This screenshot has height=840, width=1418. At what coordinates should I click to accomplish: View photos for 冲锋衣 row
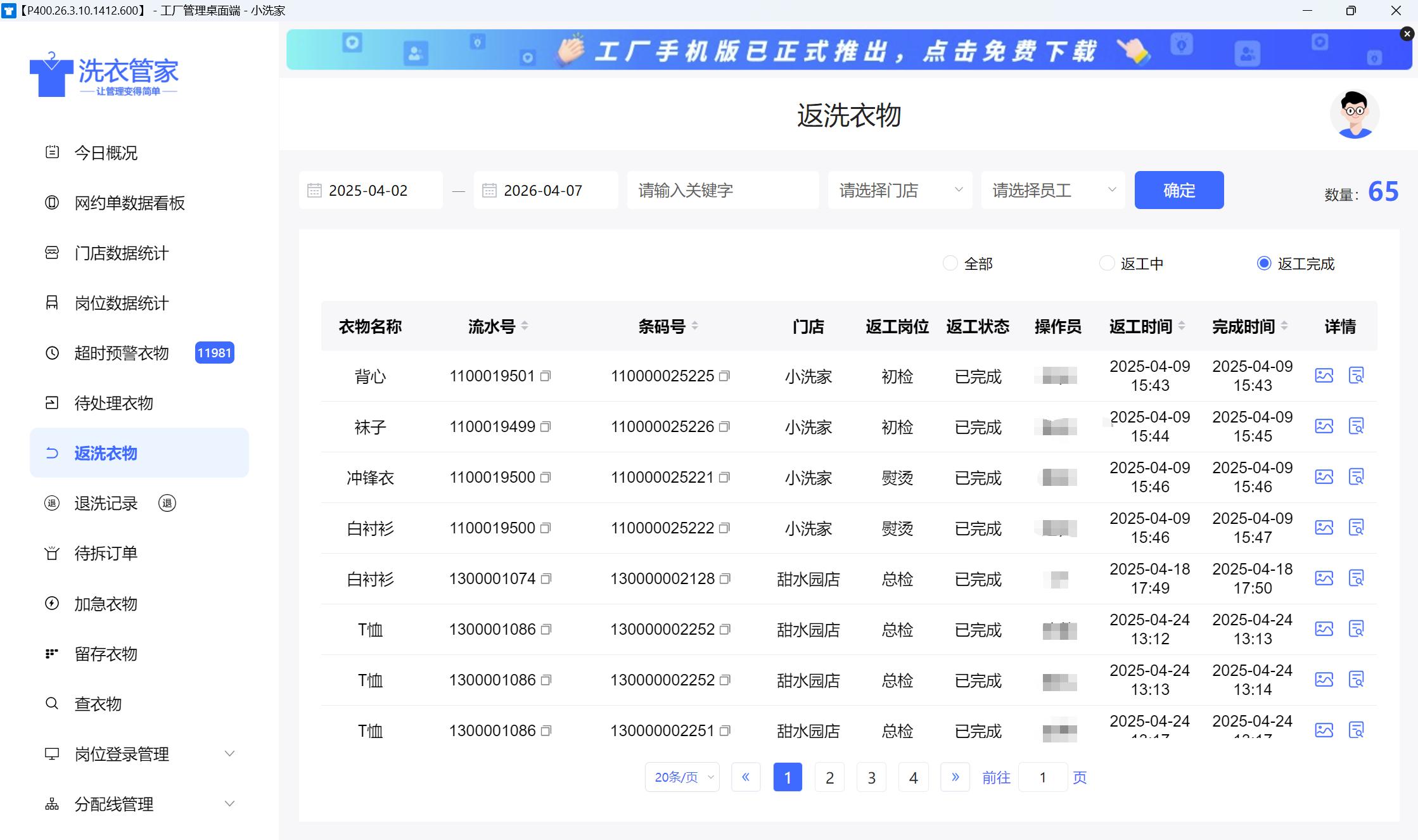(x=1324, y=477)
